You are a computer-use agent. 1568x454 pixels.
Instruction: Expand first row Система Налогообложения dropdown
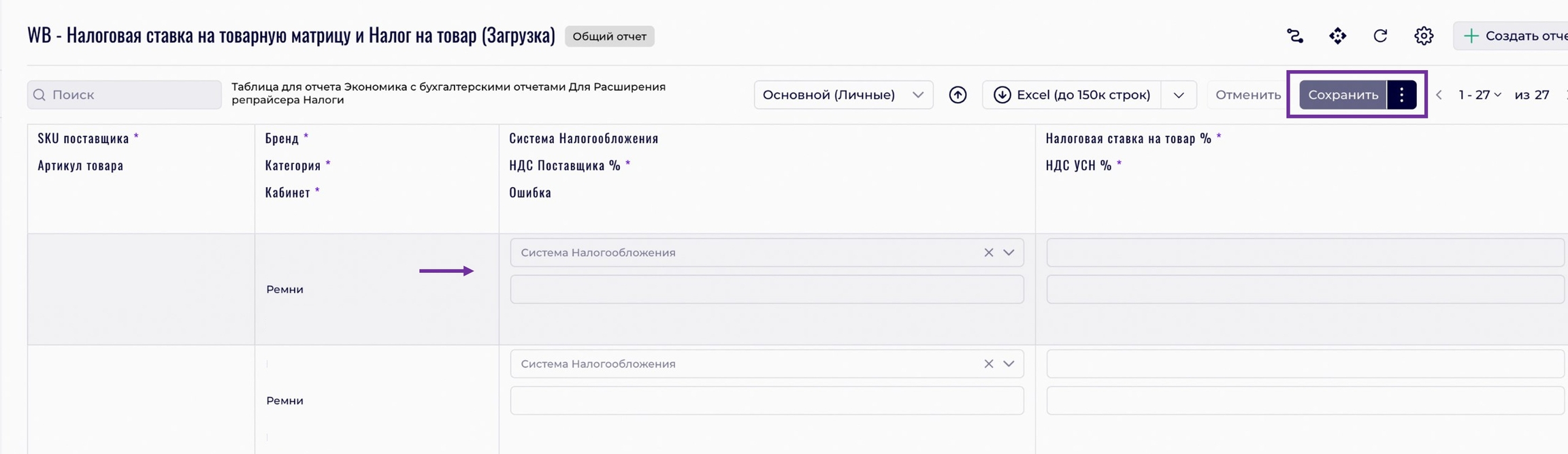[x=1009, y=253]
